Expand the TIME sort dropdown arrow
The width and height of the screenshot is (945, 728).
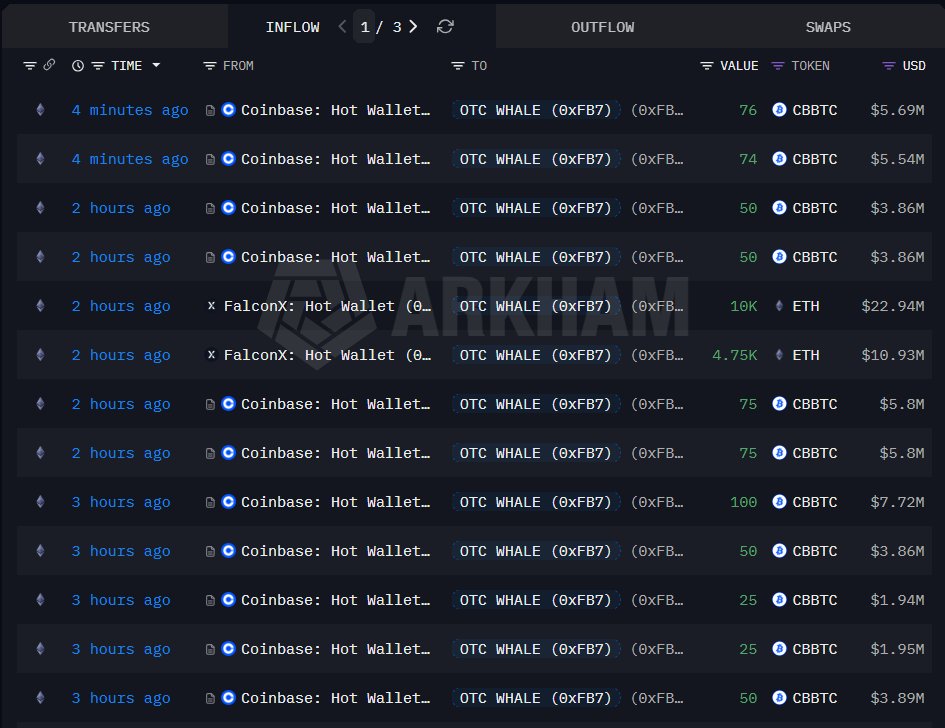156,66
